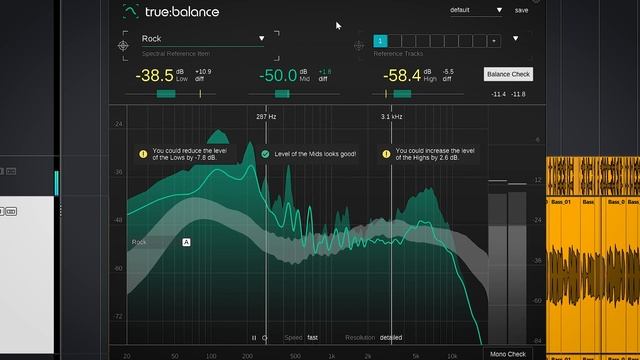Change the Speed setting from fast
Viewport: 640px width, 360px height.
(x=313, y=338)
